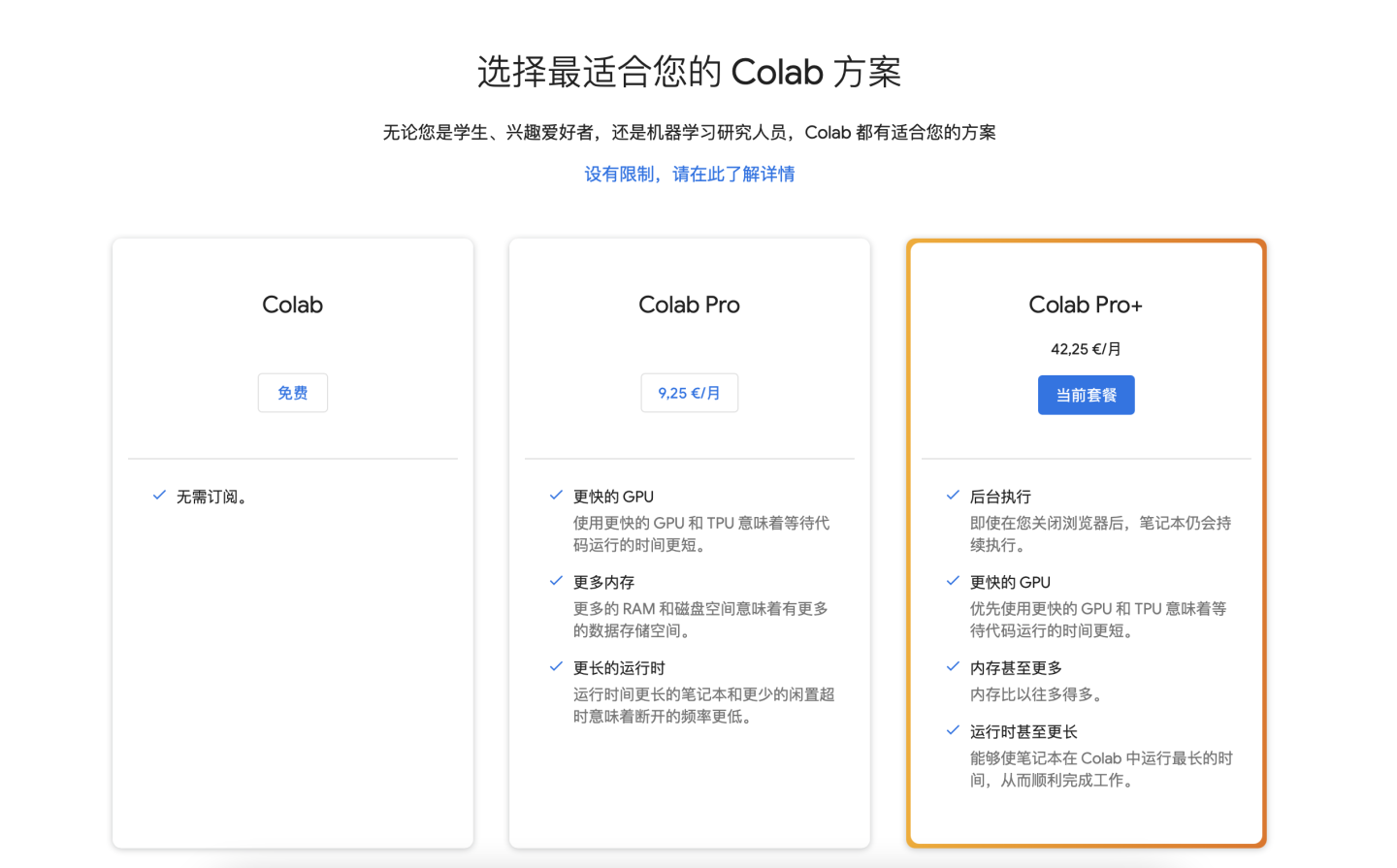Click the 42,25 €/月 price text
Image resolution: width=1397 pixels, height=868 pixels.
pos(1086,349)
